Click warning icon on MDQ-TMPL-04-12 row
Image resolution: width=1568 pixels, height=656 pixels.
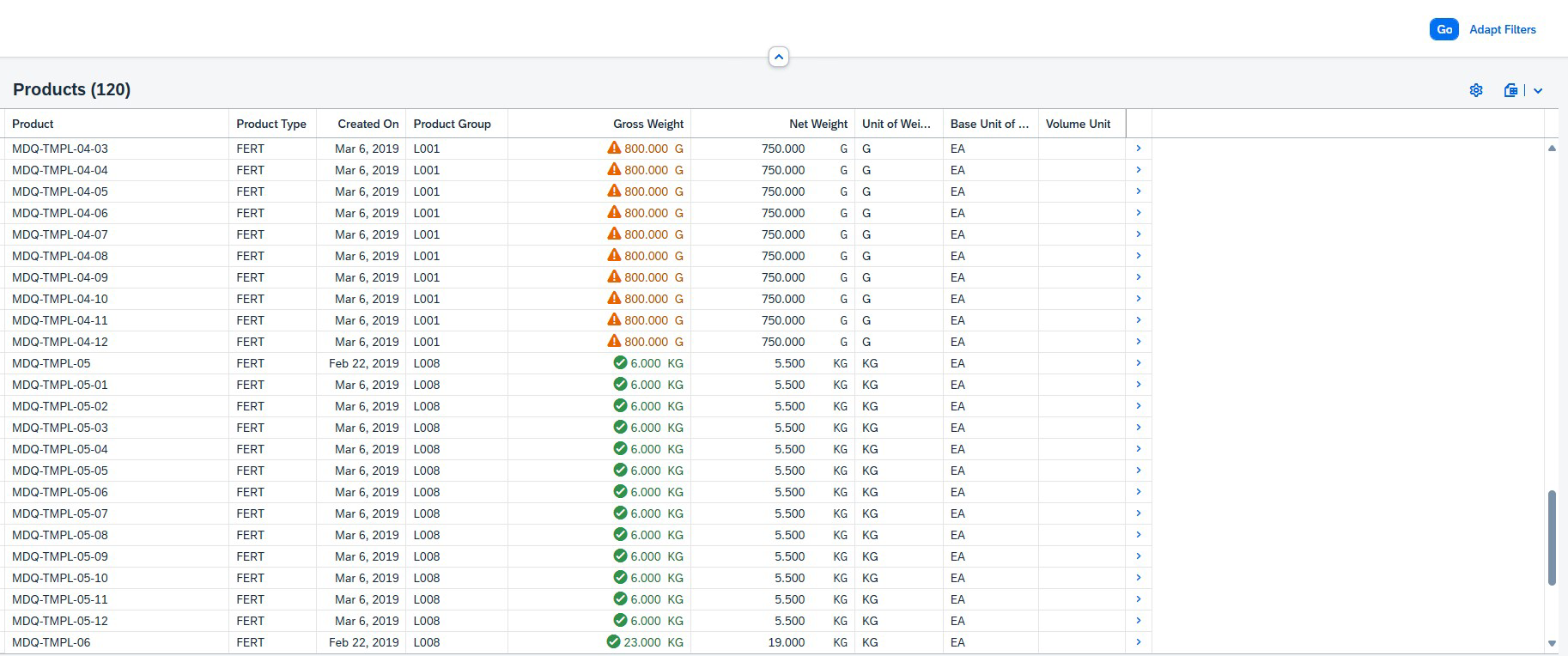click(x=614, y=341)
